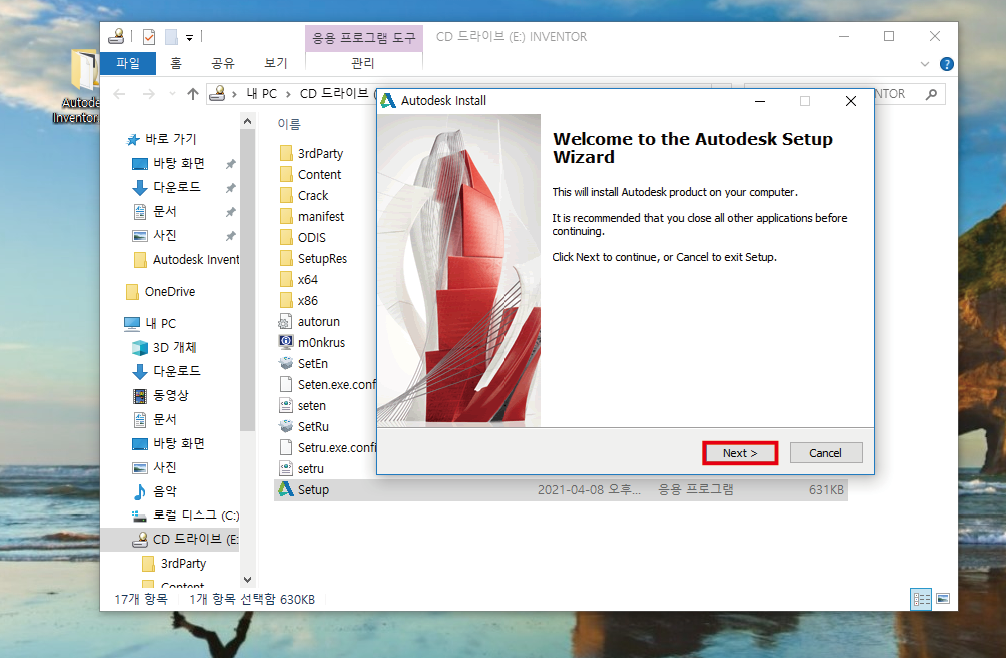
Task: Navigate forward in Explorer
Action: [x=148, y=94]
